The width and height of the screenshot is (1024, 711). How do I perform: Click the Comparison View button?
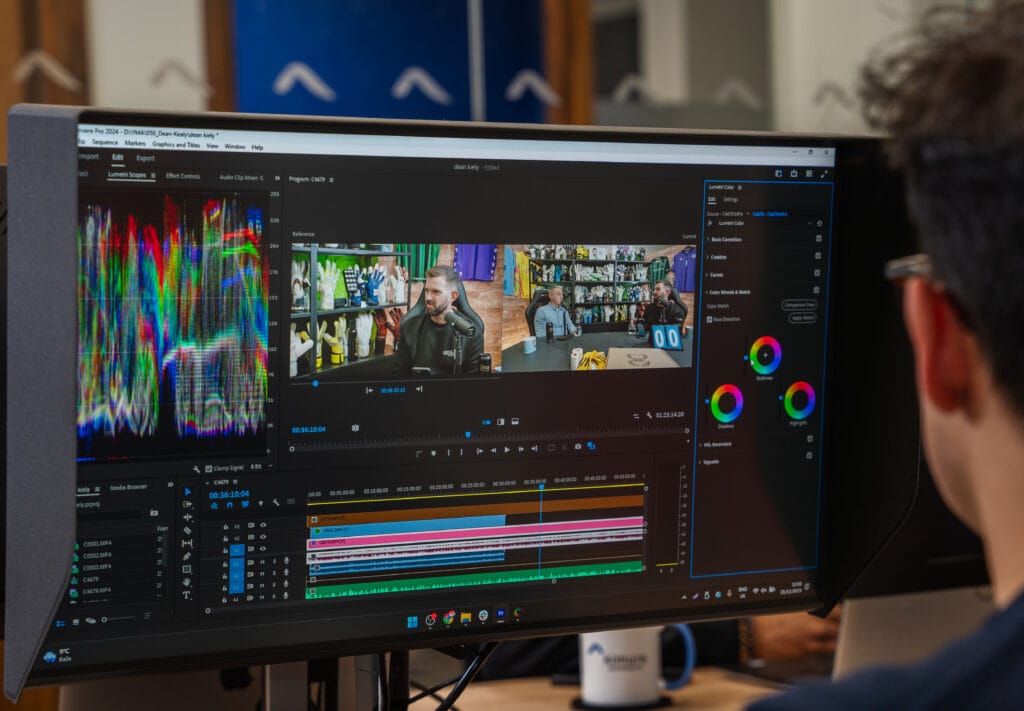click(x=799, y=304)
